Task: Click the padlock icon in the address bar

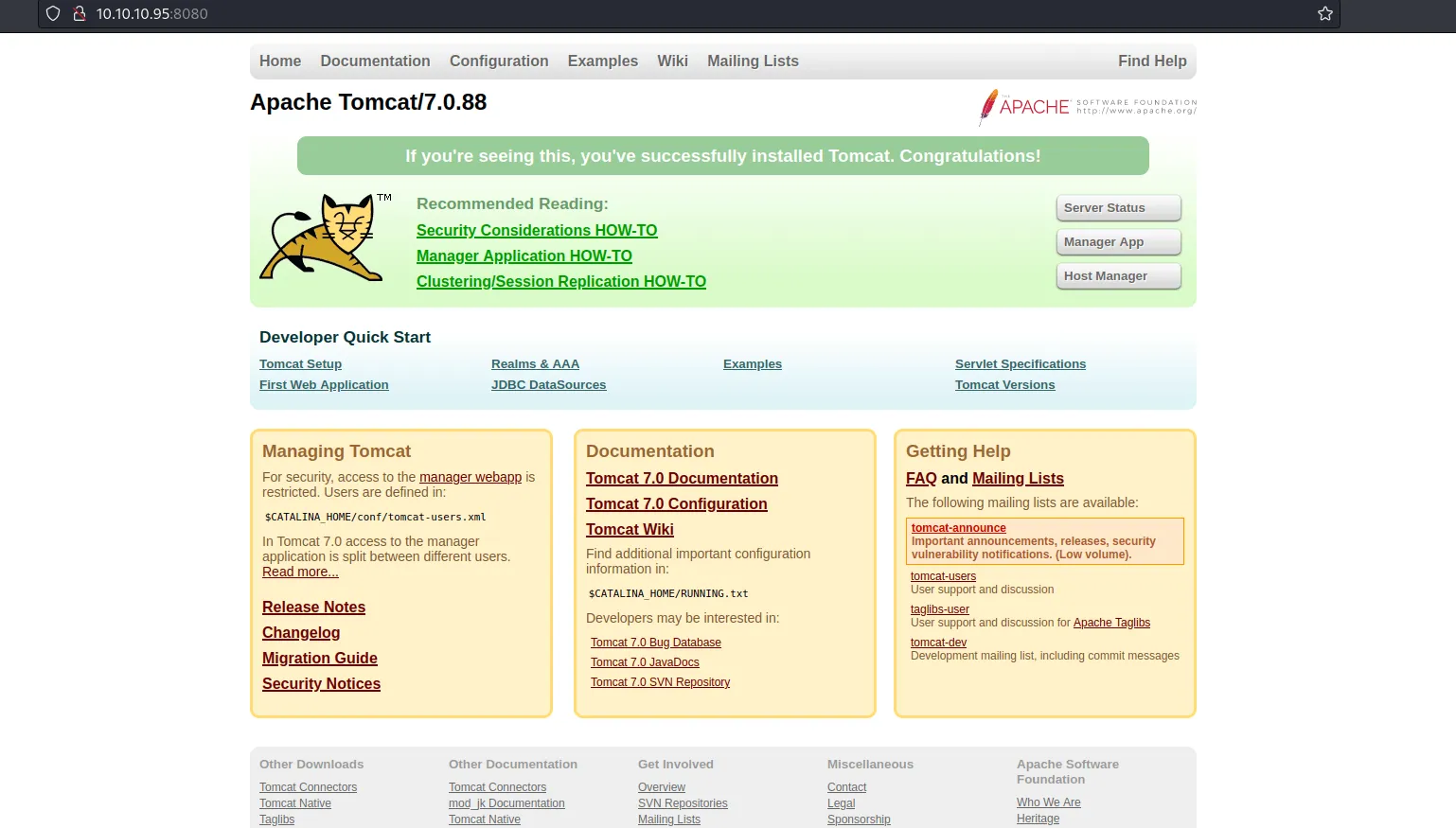Action: 80,14
